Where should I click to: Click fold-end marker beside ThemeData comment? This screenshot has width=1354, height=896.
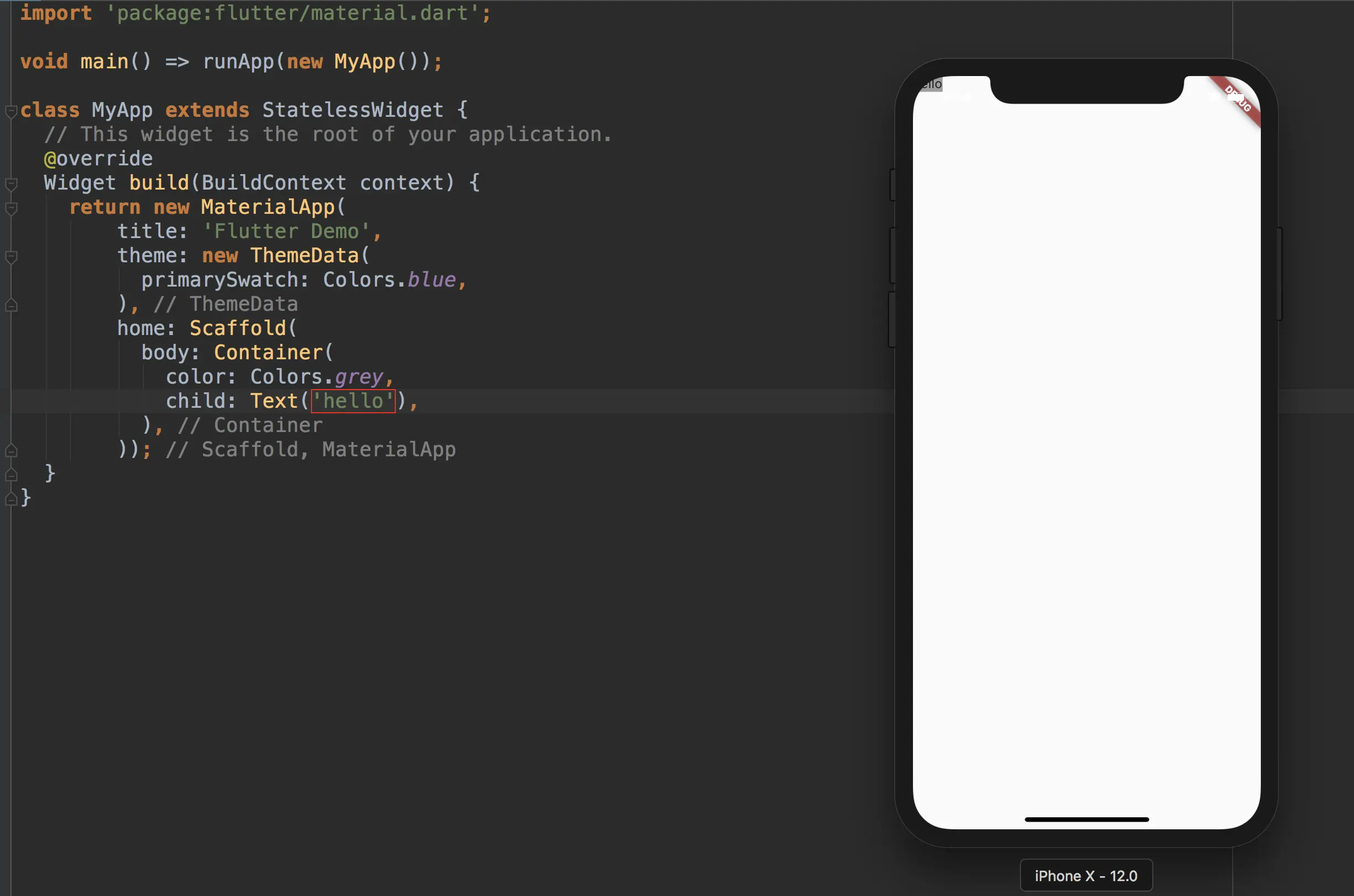11,305
